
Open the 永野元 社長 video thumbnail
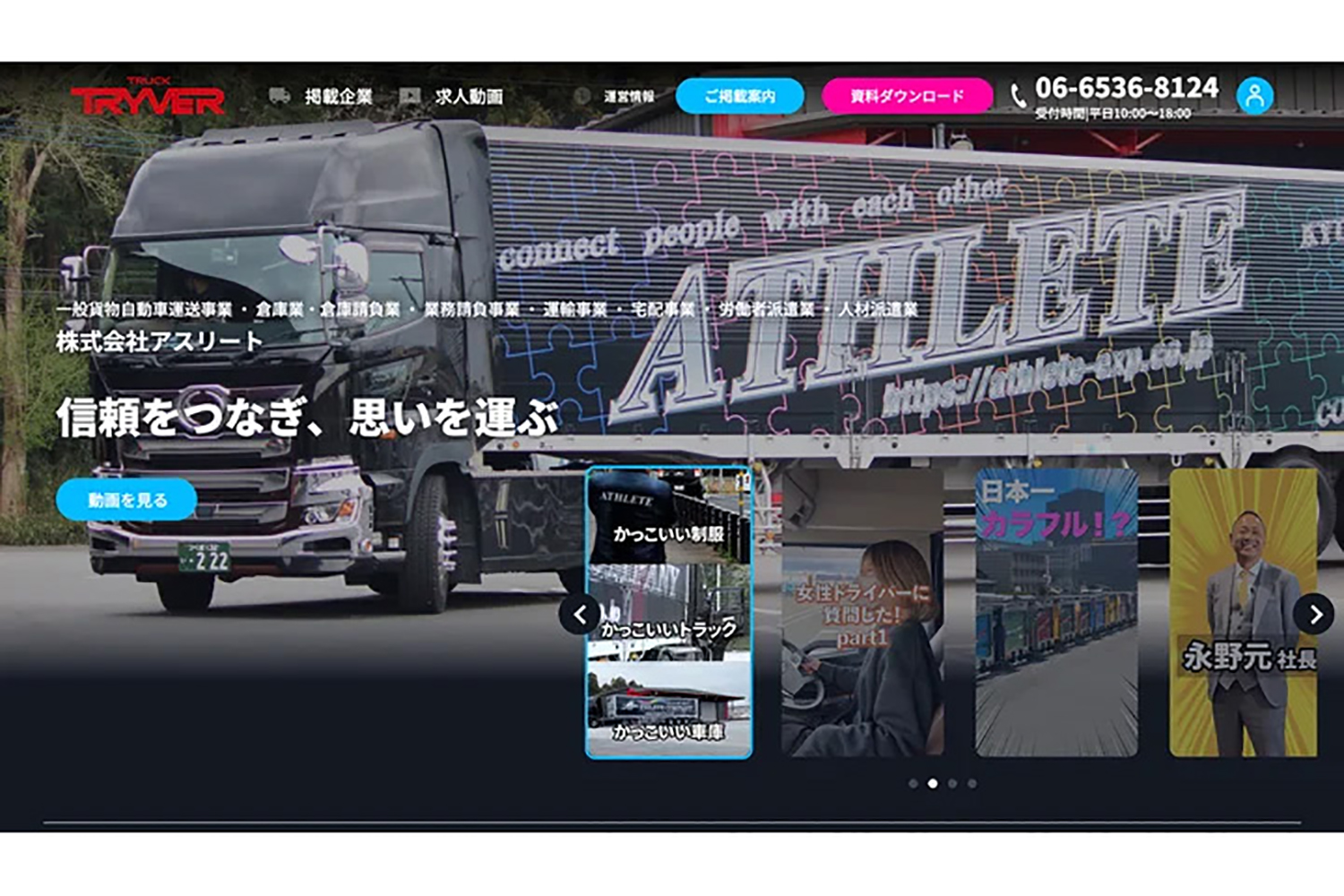pyautogui.click(x=1244, y=613)
